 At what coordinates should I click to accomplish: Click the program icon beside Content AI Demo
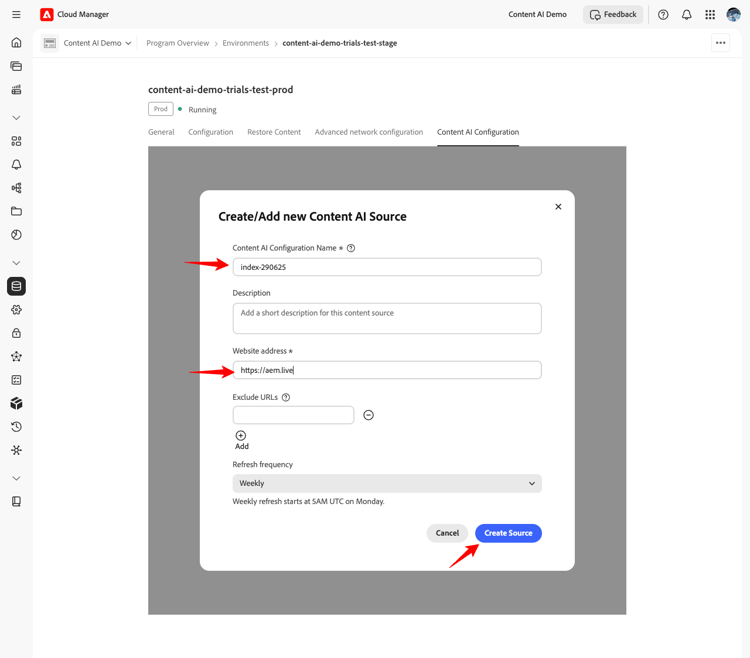tap(50, 43)
